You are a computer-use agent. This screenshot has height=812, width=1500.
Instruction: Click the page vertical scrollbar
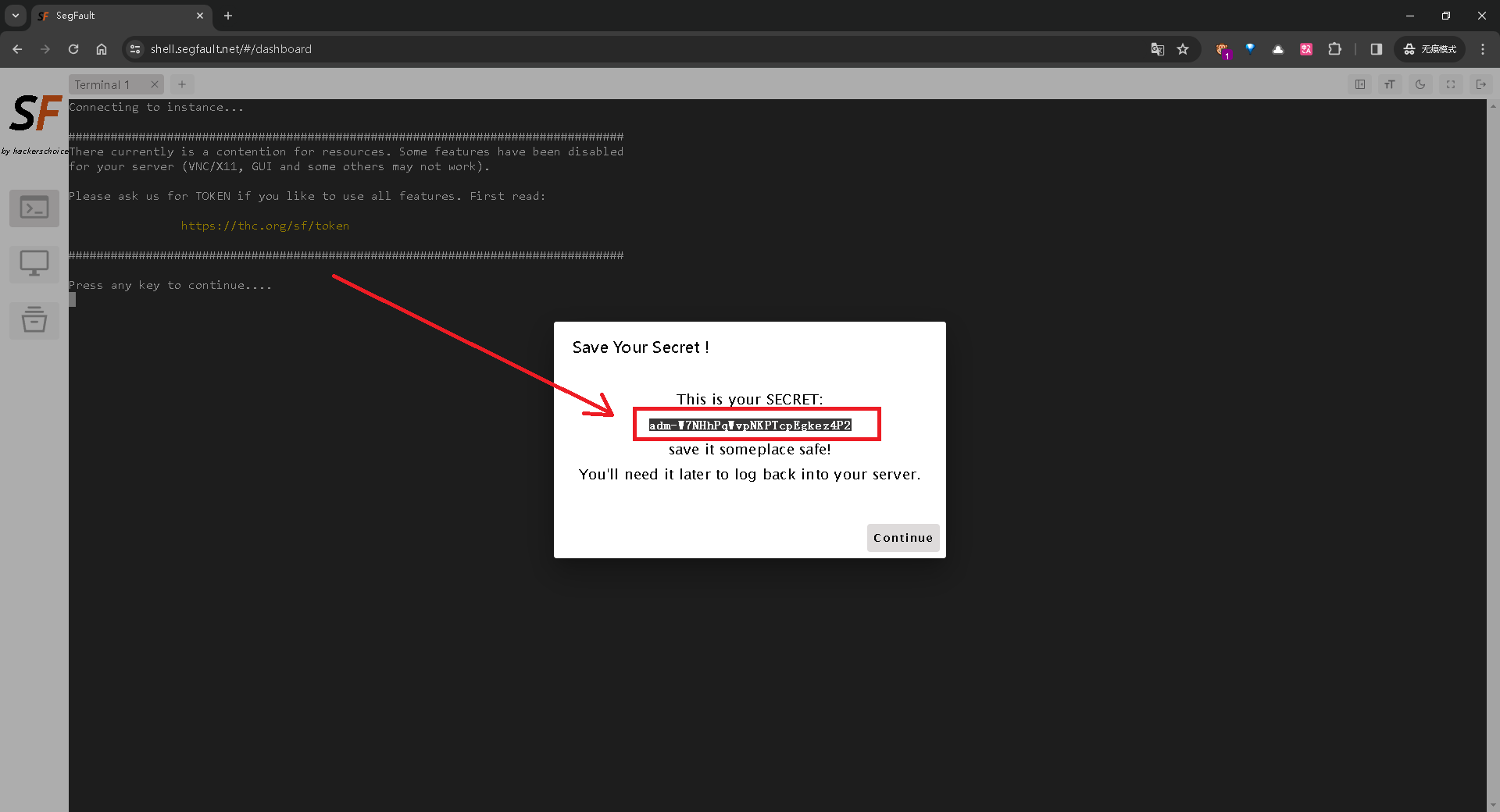click(1493, 455)
